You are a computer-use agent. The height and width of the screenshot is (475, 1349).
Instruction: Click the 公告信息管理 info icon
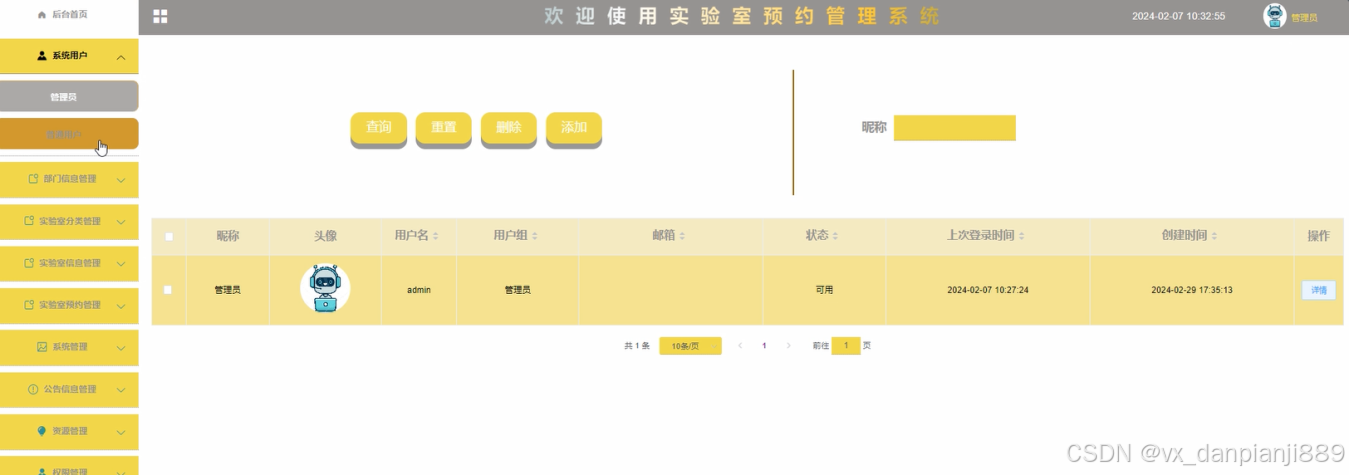[34, 389]
